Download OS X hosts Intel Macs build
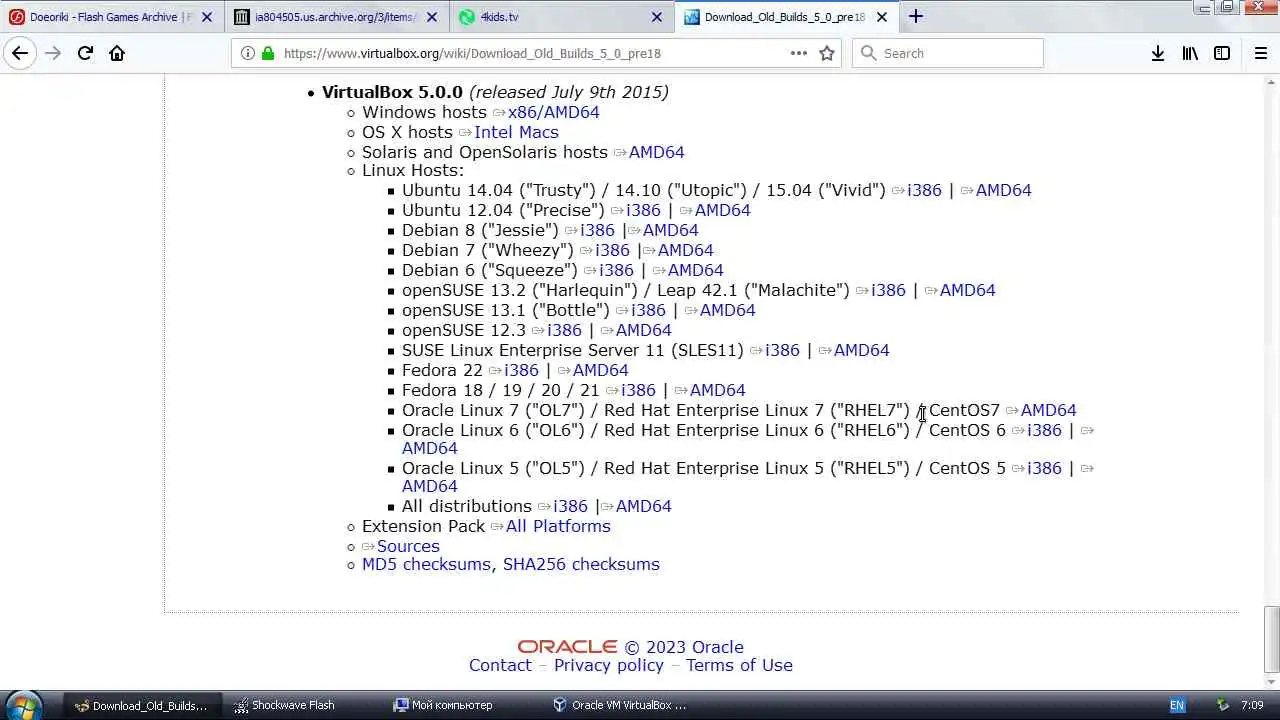The image size is (1280, 720). pos(516,132)
